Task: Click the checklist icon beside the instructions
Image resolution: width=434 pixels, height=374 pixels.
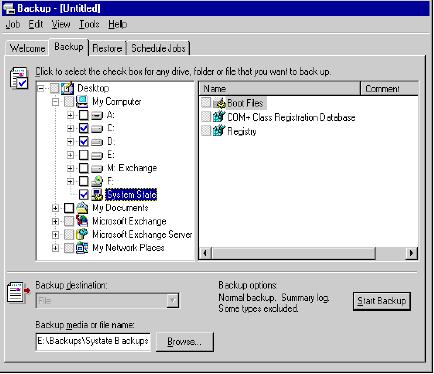Action: coord(19,78)
